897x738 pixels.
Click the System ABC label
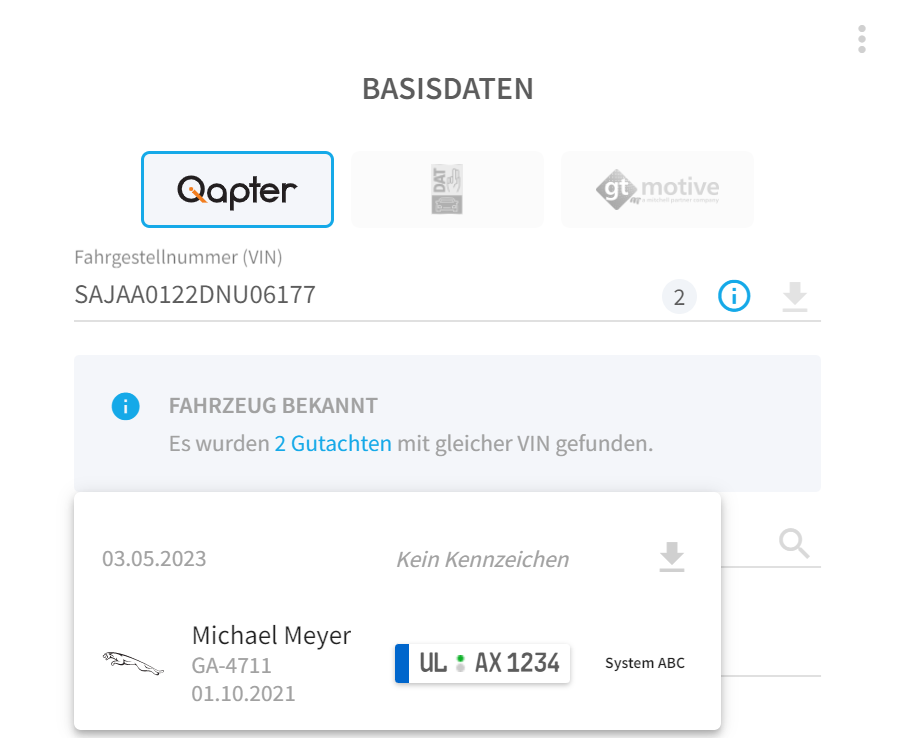tap(645, 663)
